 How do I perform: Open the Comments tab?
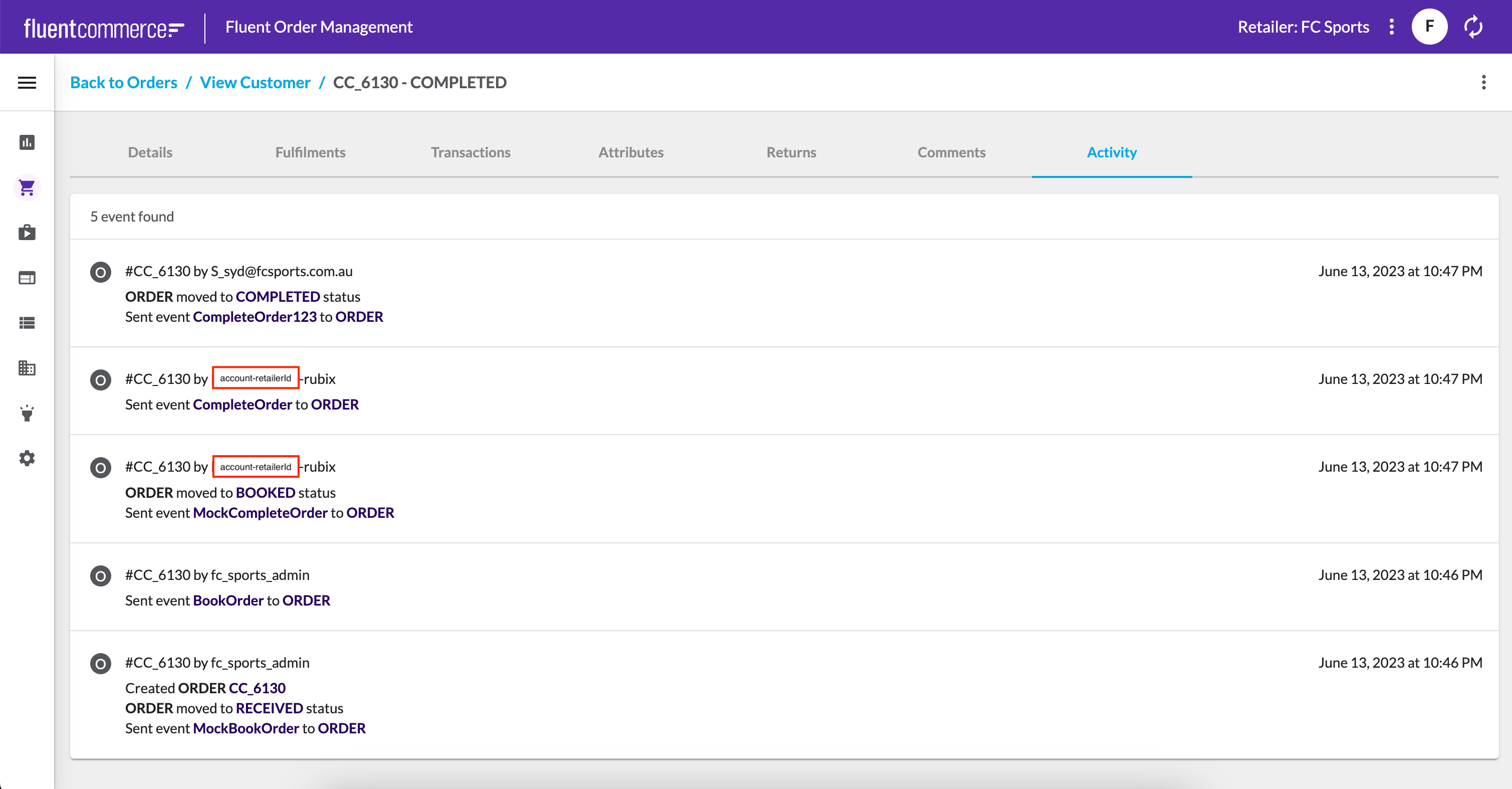[951, 152]
